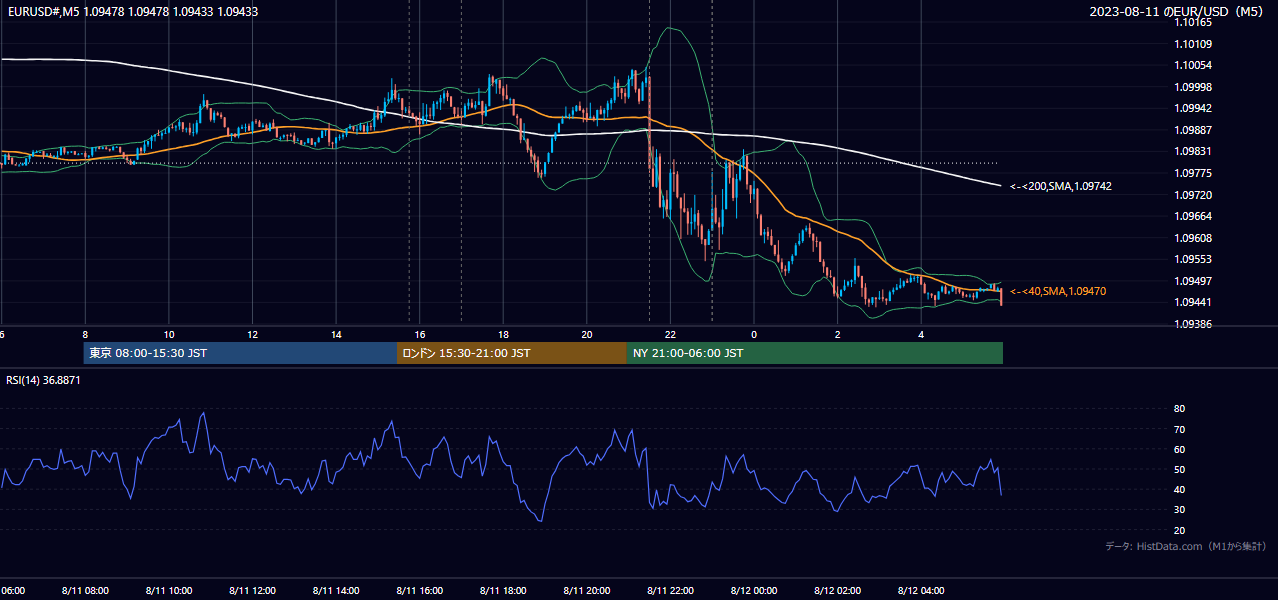Click the RSI scale value 40
The width and height of the screenshot is (1278, 600).
click(1179, 489)
